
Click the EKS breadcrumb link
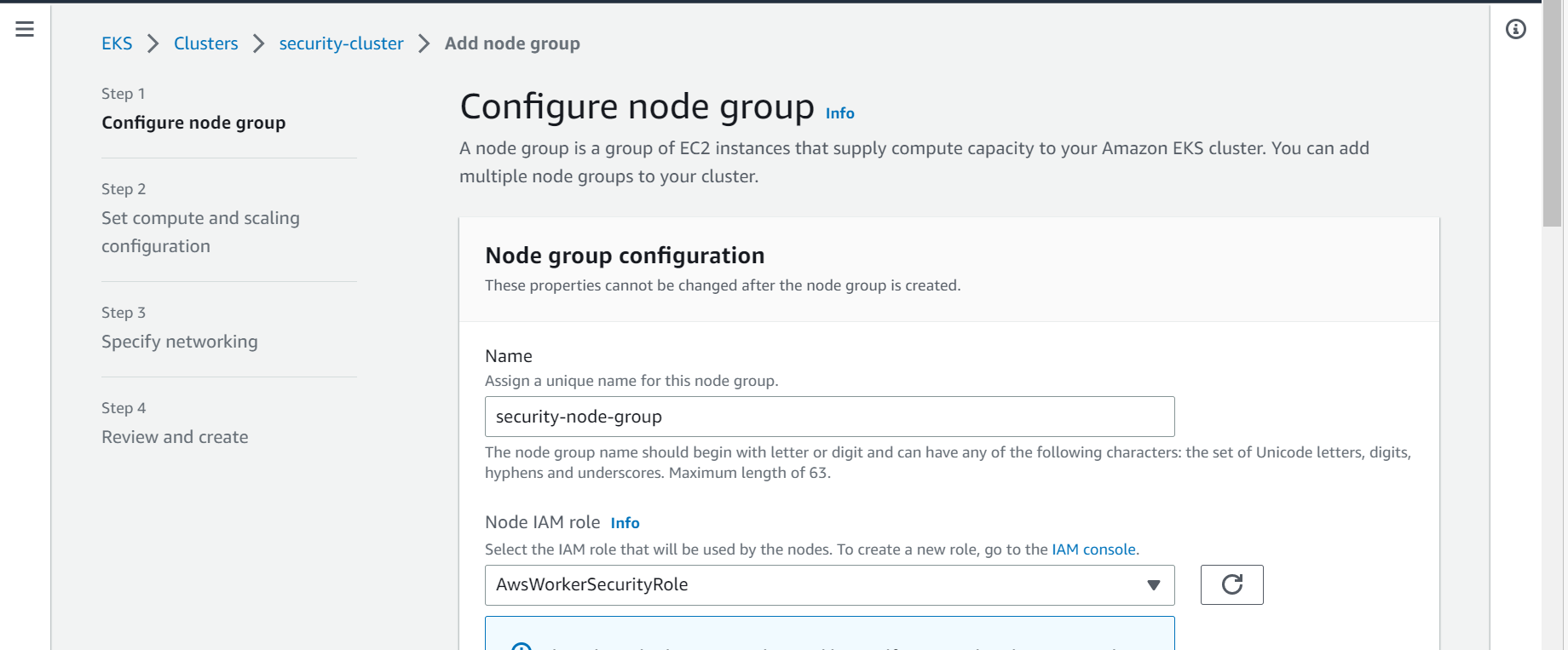coord(117,43)
